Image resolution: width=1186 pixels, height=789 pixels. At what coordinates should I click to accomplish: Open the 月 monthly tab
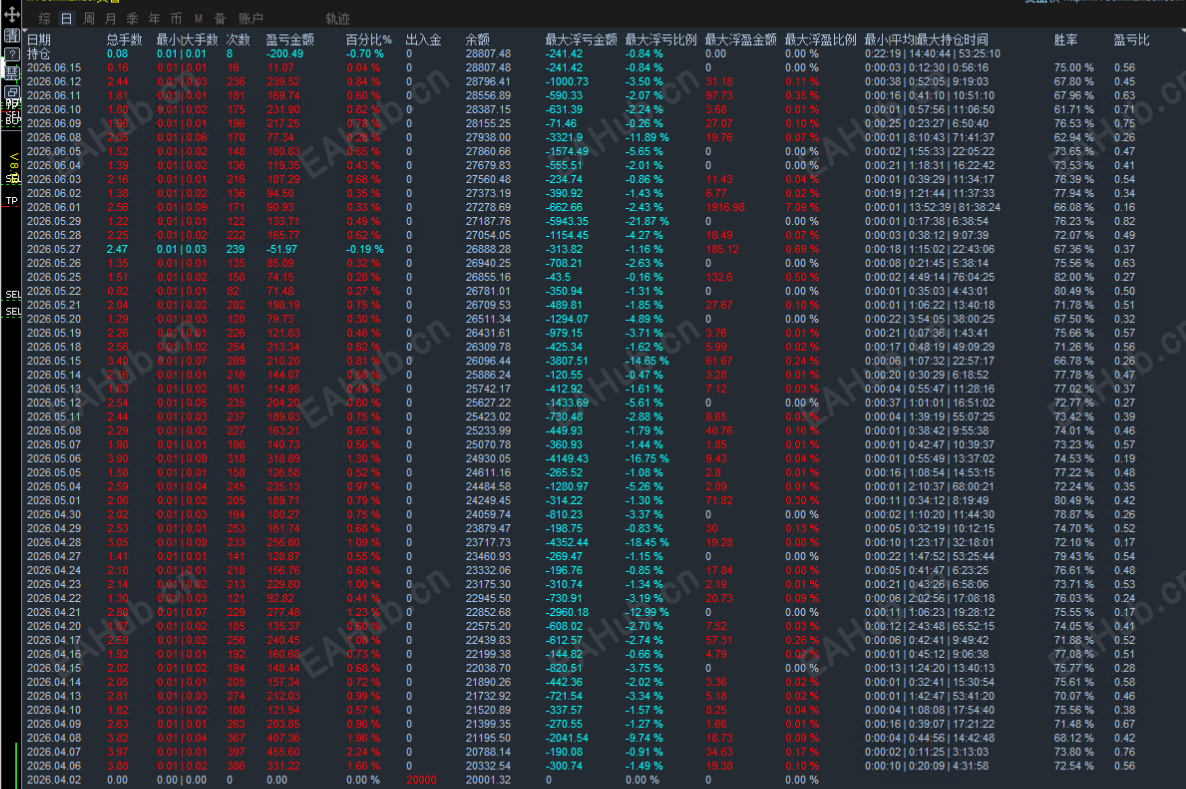110,18
